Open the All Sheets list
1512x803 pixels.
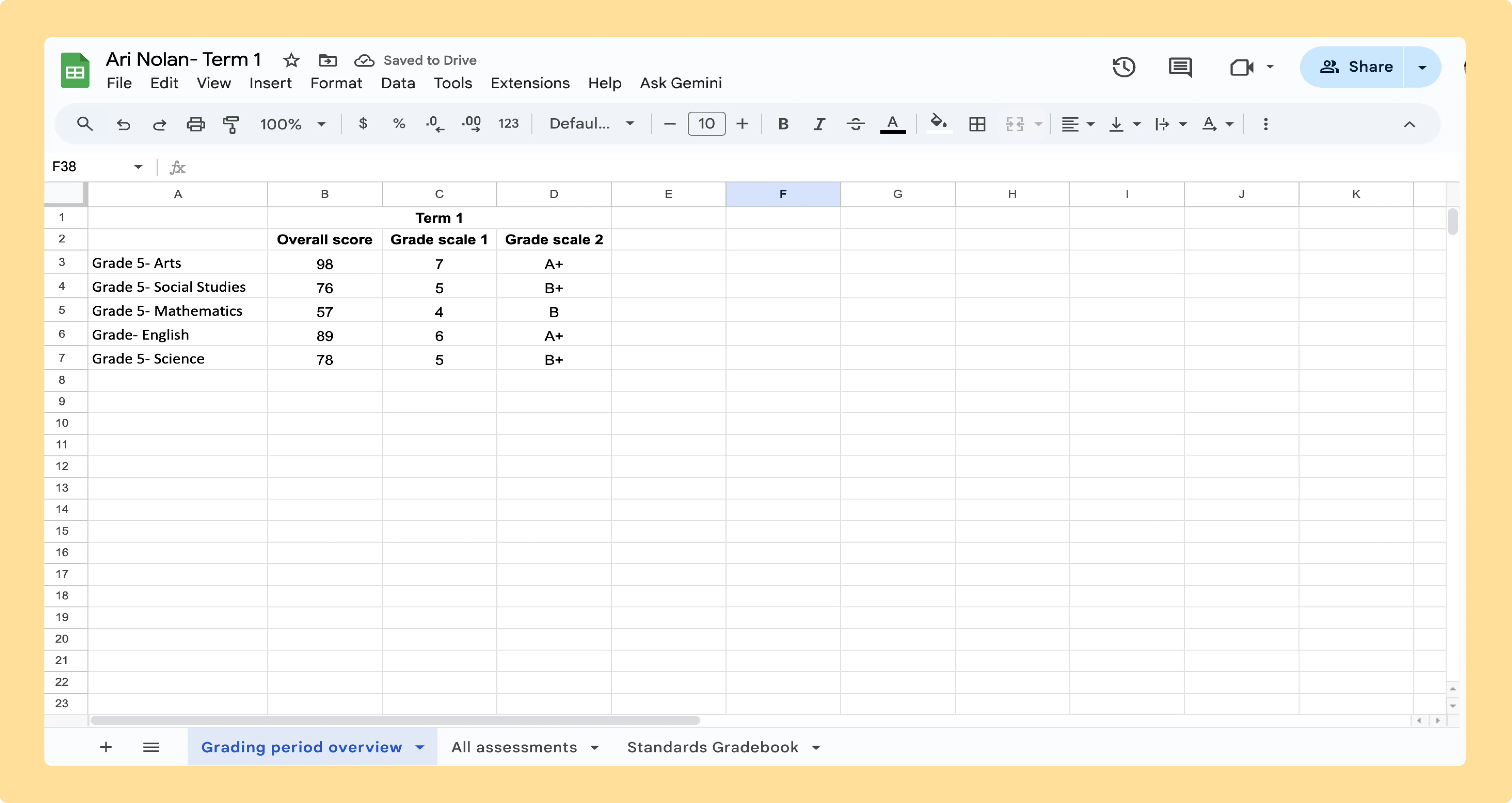pos(151,747)
